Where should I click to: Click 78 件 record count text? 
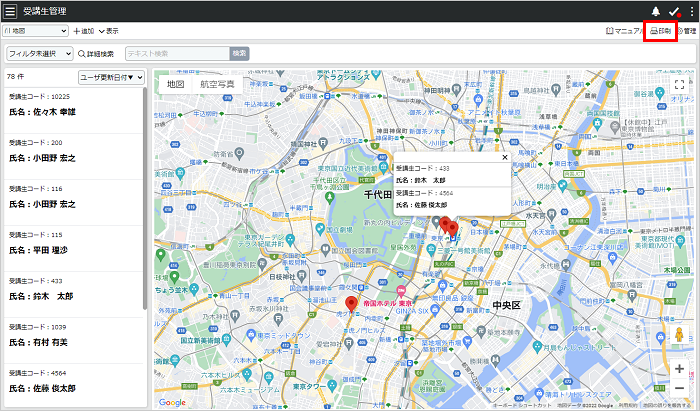coord(16,77)
